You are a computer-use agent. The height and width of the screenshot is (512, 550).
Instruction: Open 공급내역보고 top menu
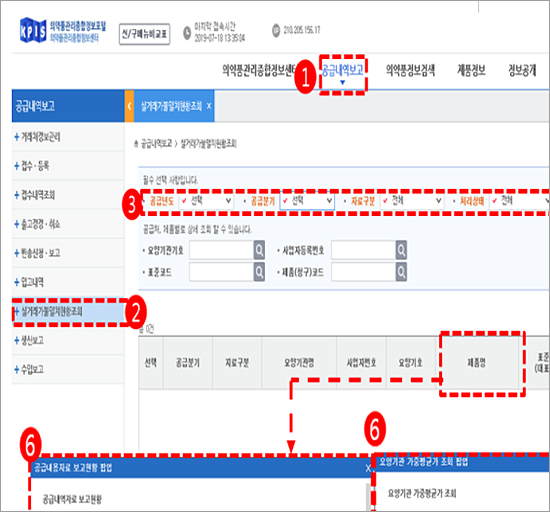[x=343, y=72]
